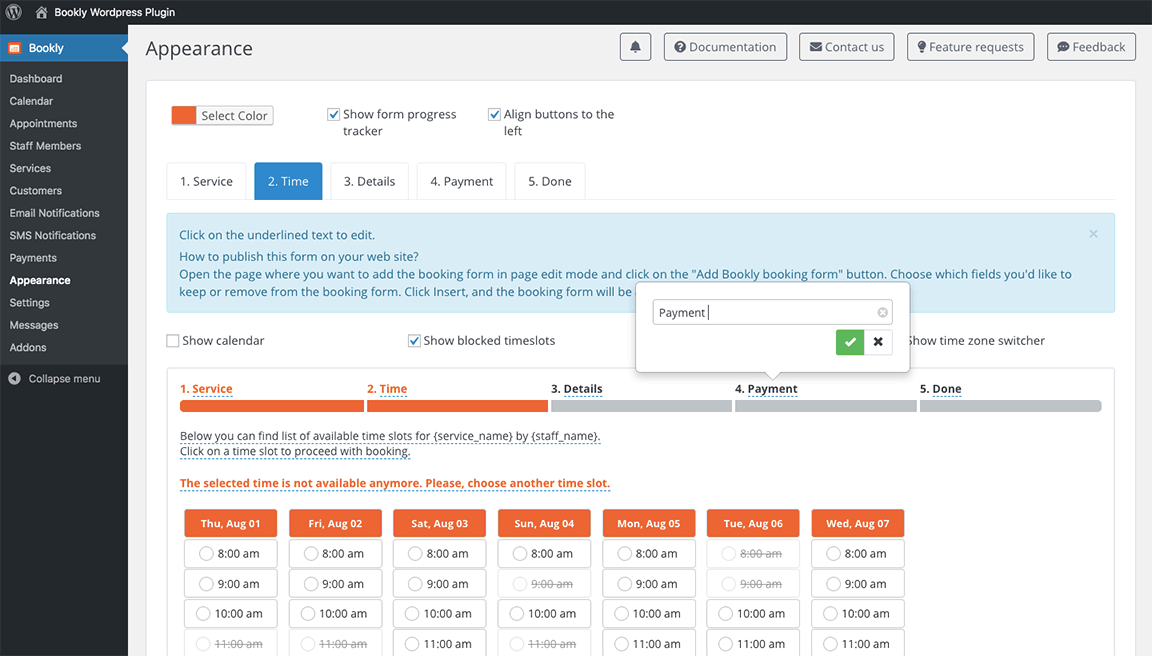Open Customers in the sidebar
The width and height of the screenshot is (1152, 656).
coord(36,191)
